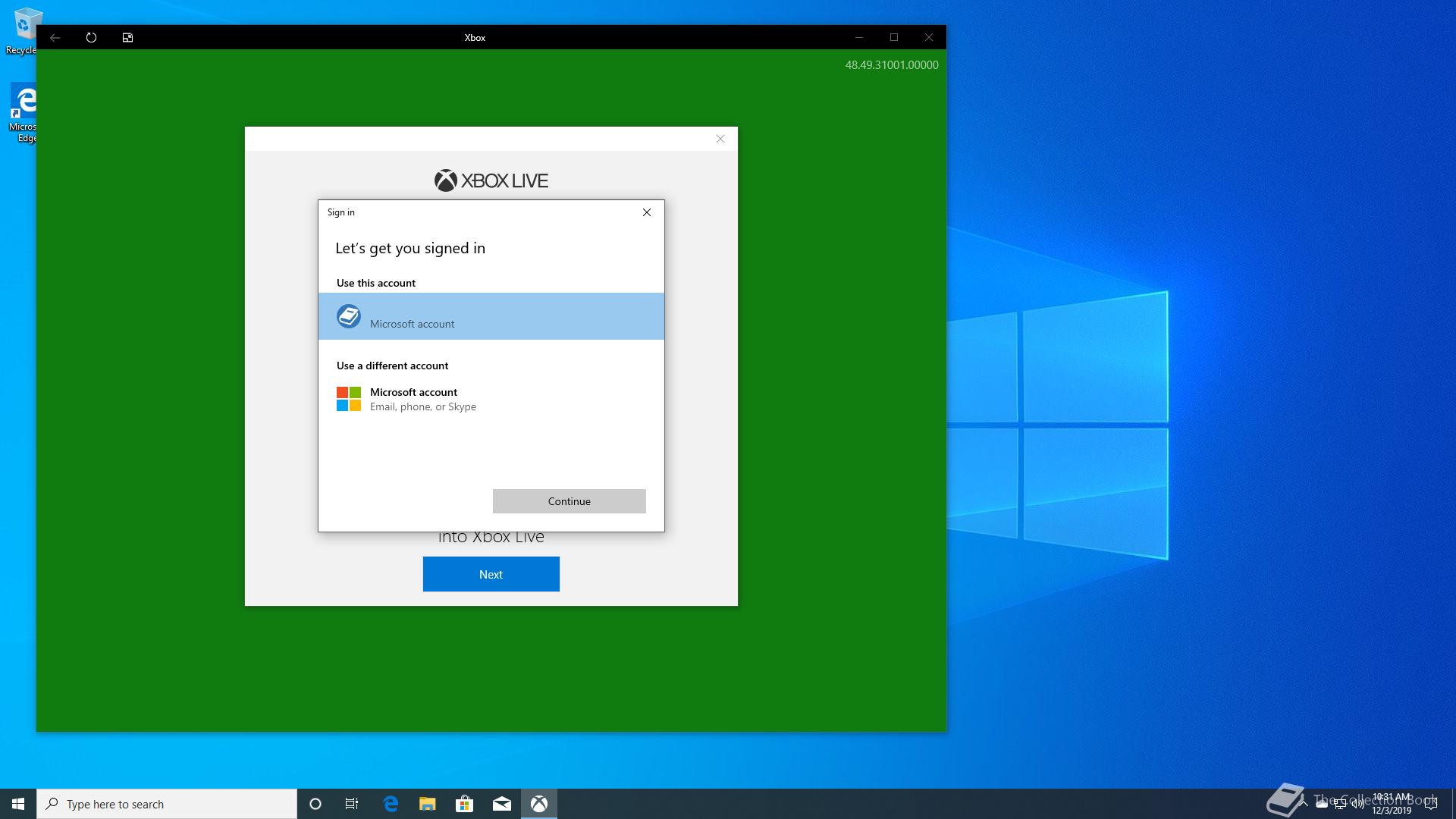
Task: Choose the different Microsoft account logo
Action: (349, 399)
